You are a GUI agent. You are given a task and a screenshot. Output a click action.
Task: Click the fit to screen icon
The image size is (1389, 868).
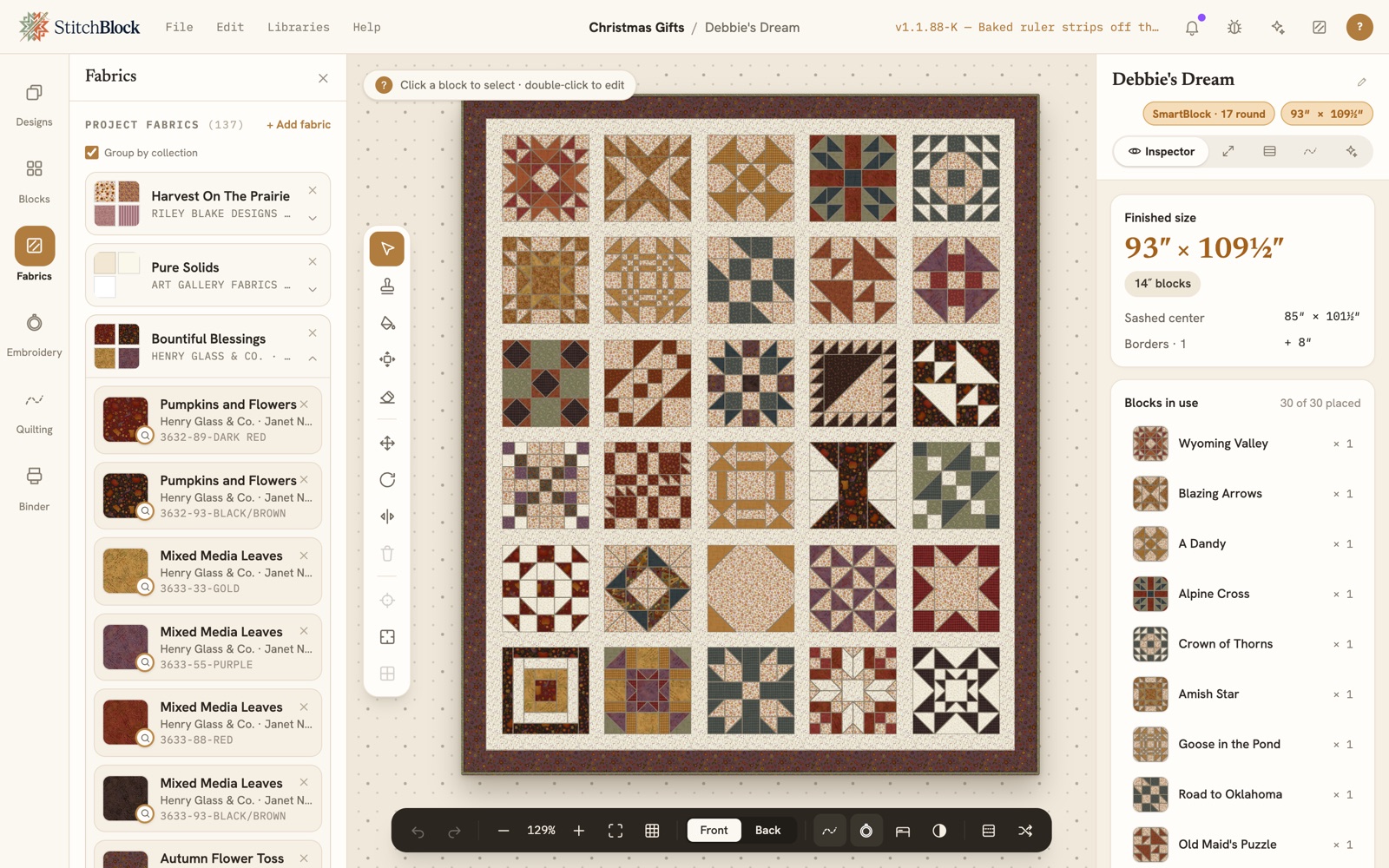[x=616, y=831]
